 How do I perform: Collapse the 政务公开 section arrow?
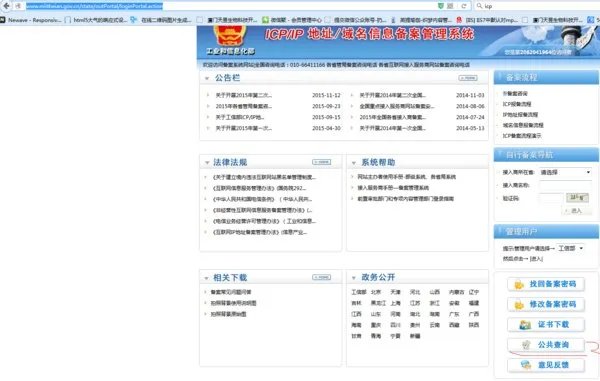pos(354,278)
